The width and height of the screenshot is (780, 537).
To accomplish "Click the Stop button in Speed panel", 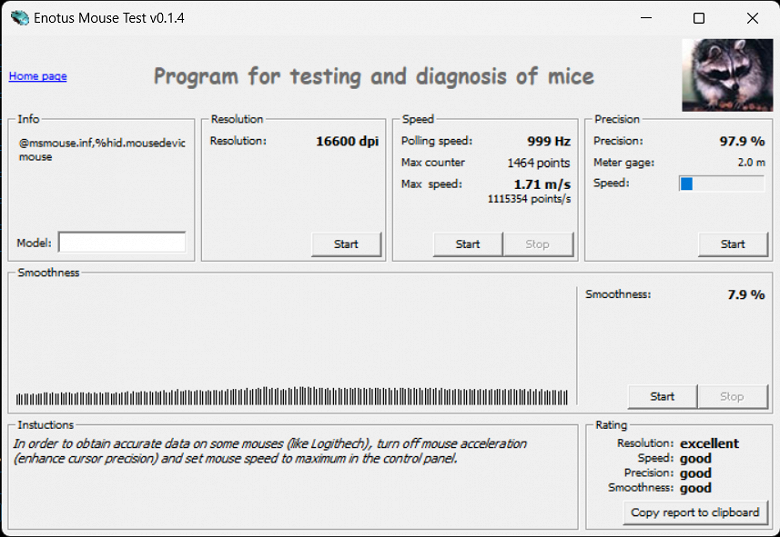I will tap(538, 244).
